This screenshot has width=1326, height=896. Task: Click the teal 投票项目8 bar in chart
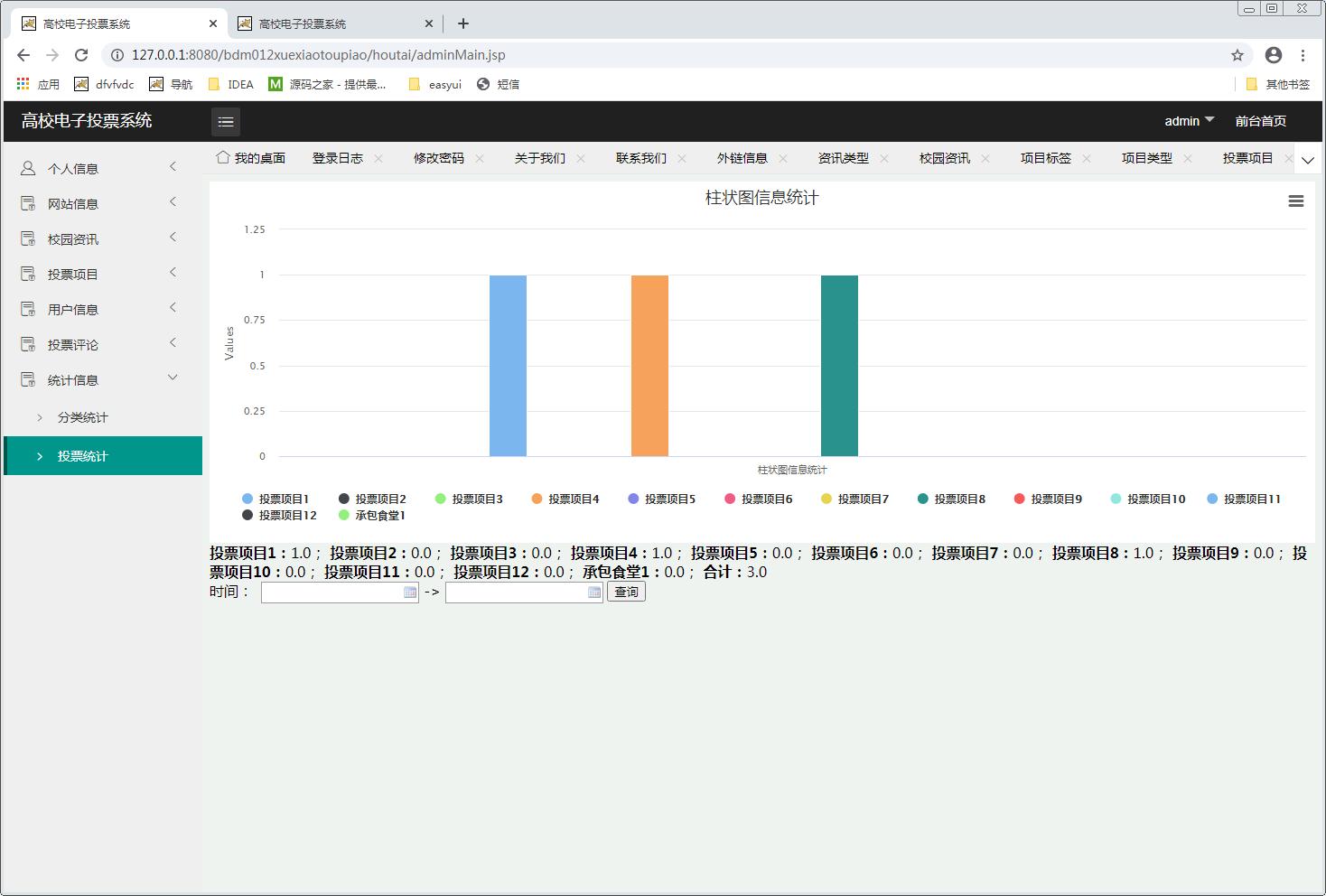coord(839,366)
